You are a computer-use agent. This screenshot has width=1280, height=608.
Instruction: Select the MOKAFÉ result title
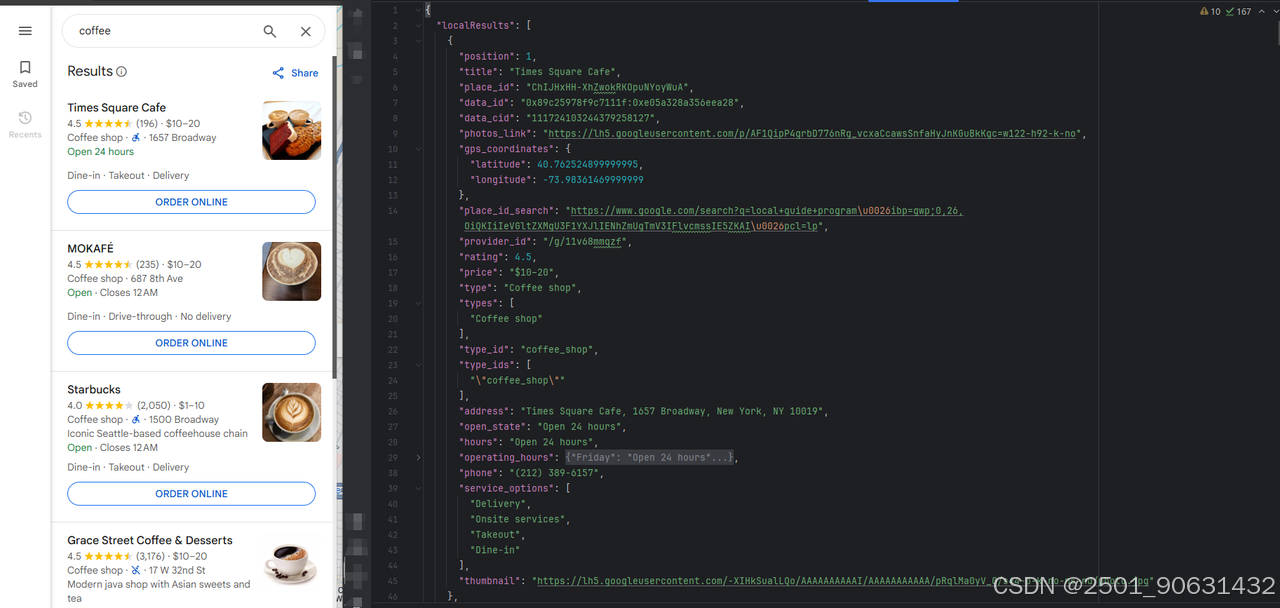click(x=91, y=249)
